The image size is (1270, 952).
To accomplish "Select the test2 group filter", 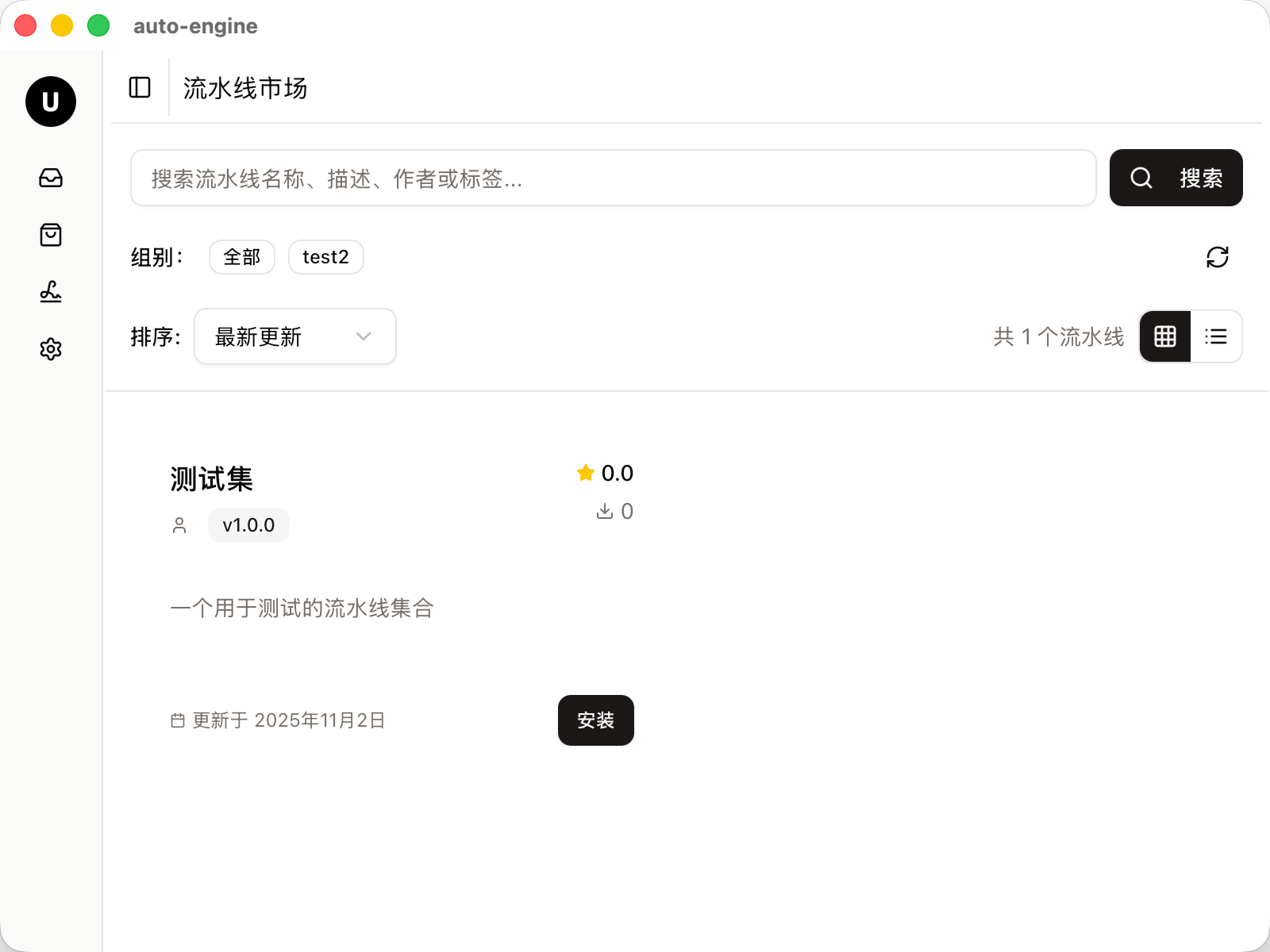I will pos(325,256).
